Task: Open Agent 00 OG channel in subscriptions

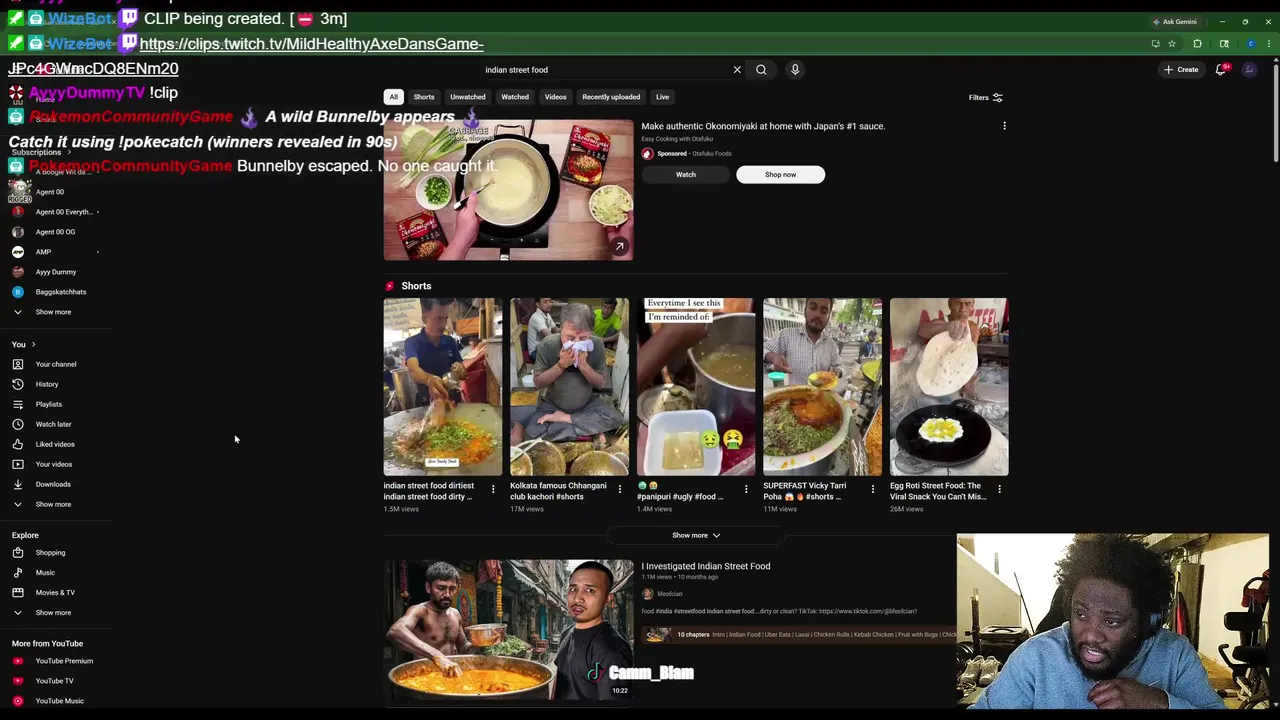Action: click(x=55, y=232)
